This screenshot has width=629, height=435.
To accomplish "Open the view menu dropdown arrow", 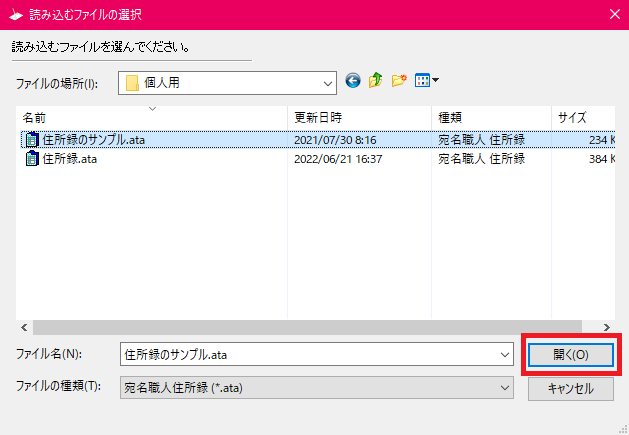I will (x=436, y=80).
